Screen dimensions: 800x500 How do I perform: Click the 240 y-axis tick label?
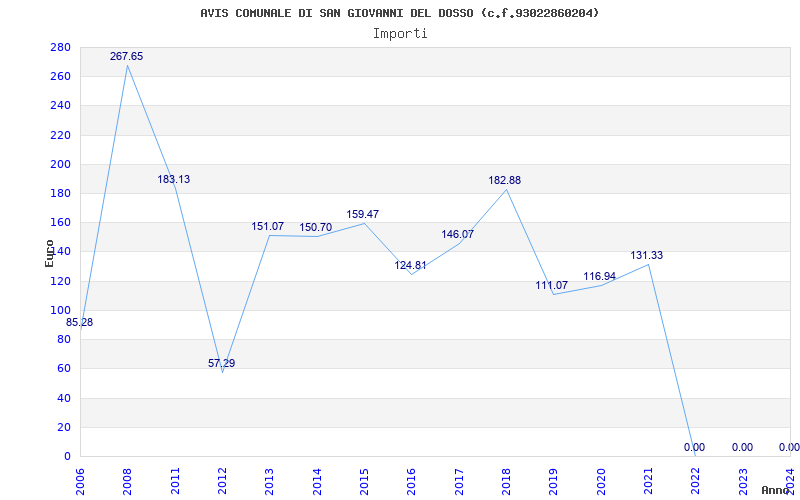click(x=61, y=106)
